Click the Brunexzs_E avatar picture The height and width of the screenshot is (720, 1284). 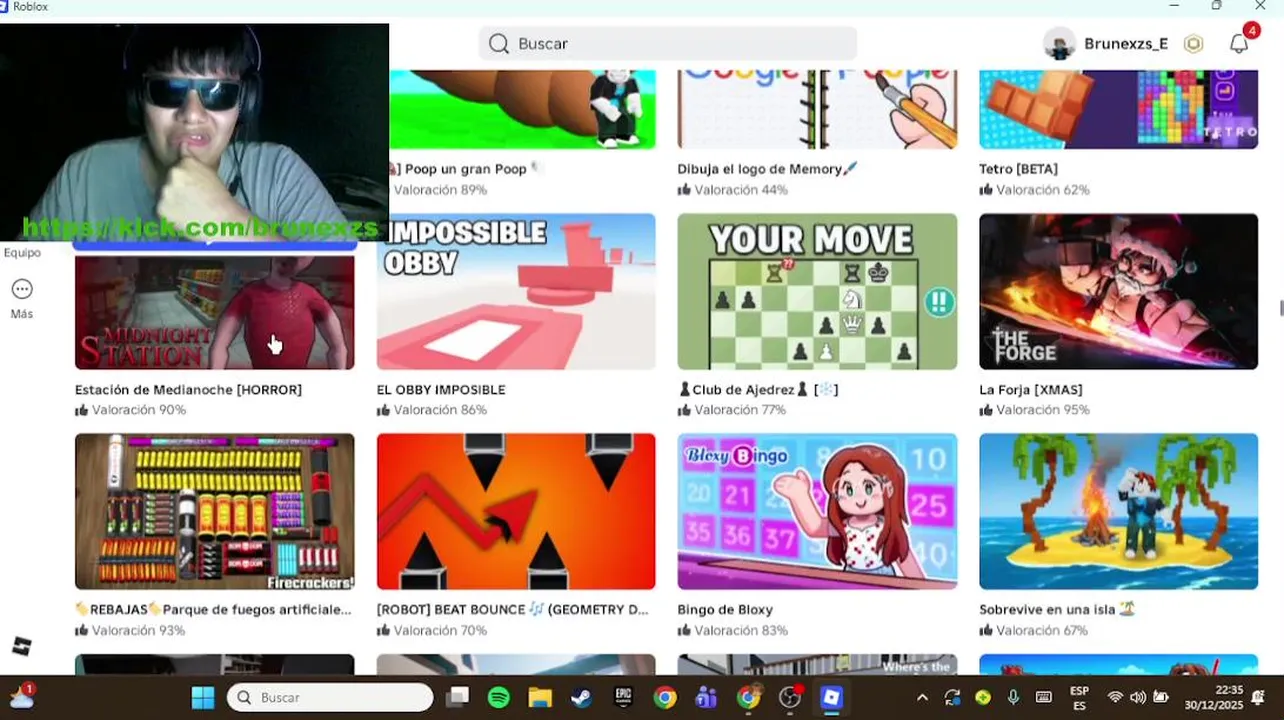[x=1059, y=44]
